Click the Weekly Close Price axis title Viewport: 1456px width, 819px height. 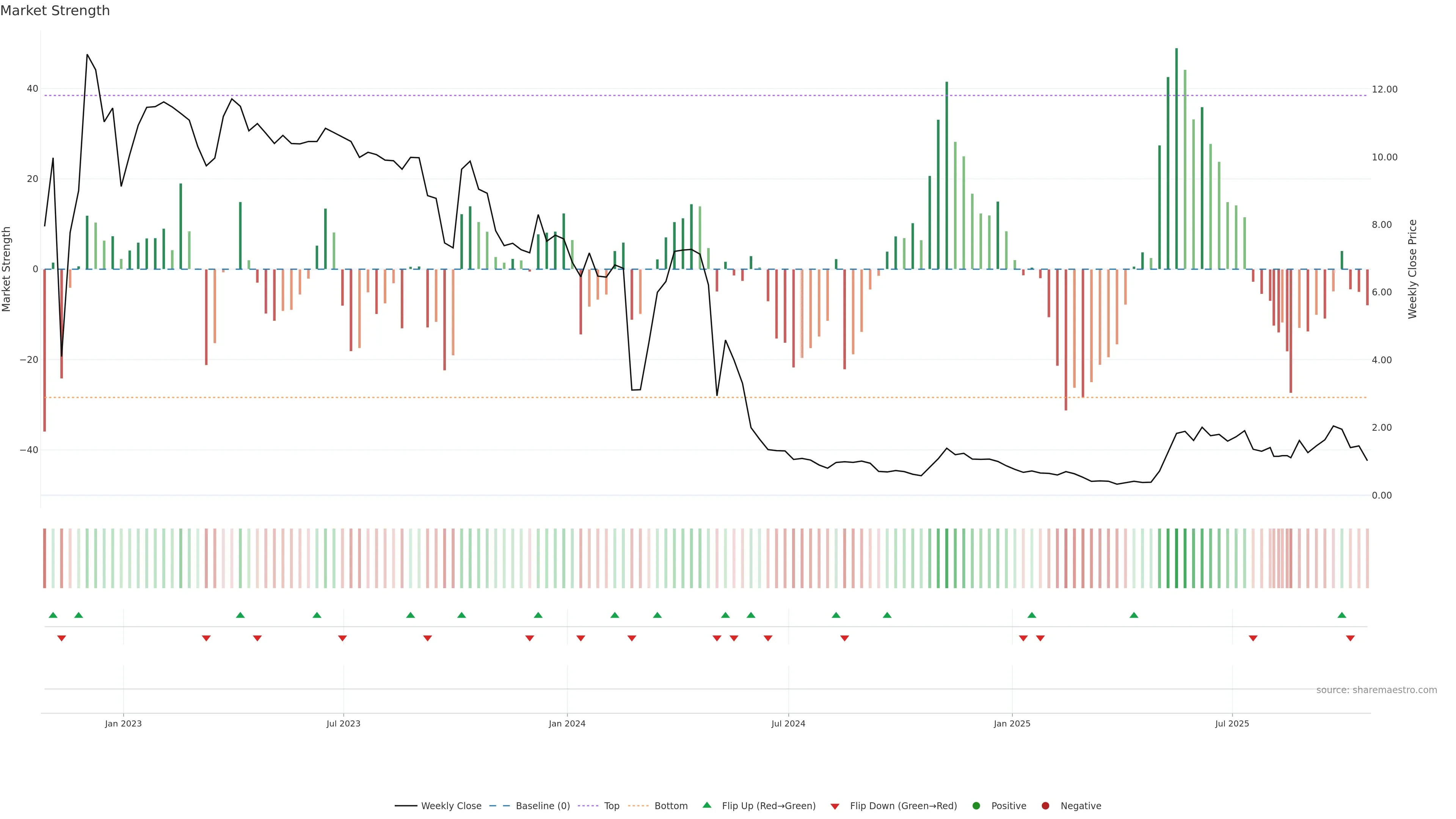tap(1412, 269)
